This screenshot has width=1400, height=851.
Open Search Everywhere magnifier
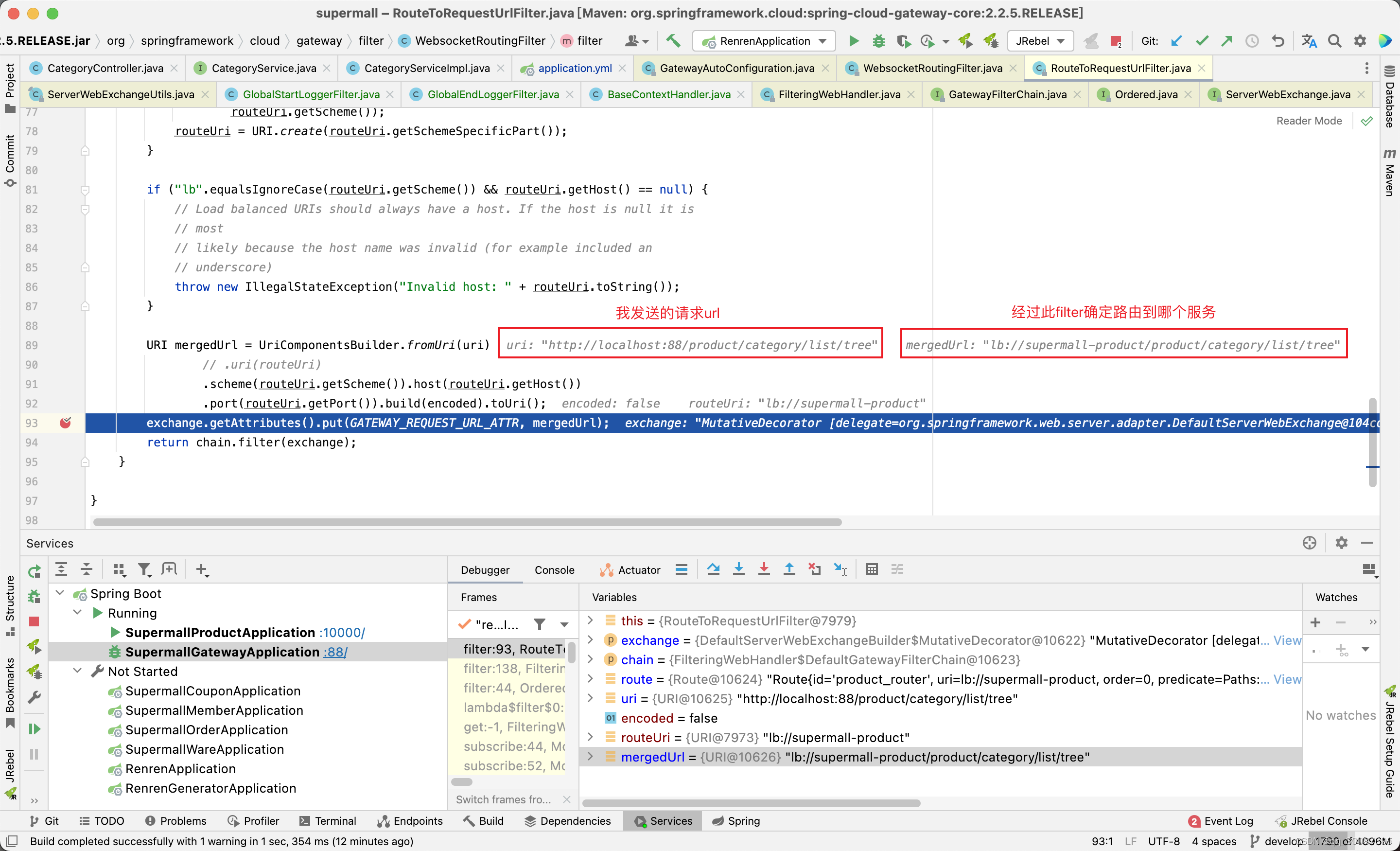[x=1334, y=41]
